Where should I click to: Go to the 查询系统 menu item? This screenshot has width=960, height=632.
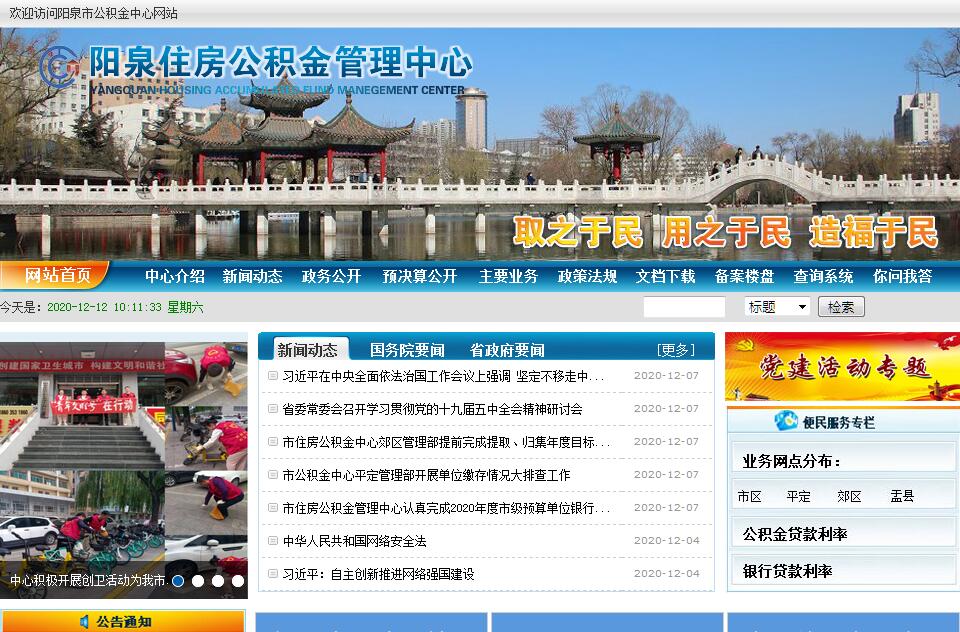(823, 277)
